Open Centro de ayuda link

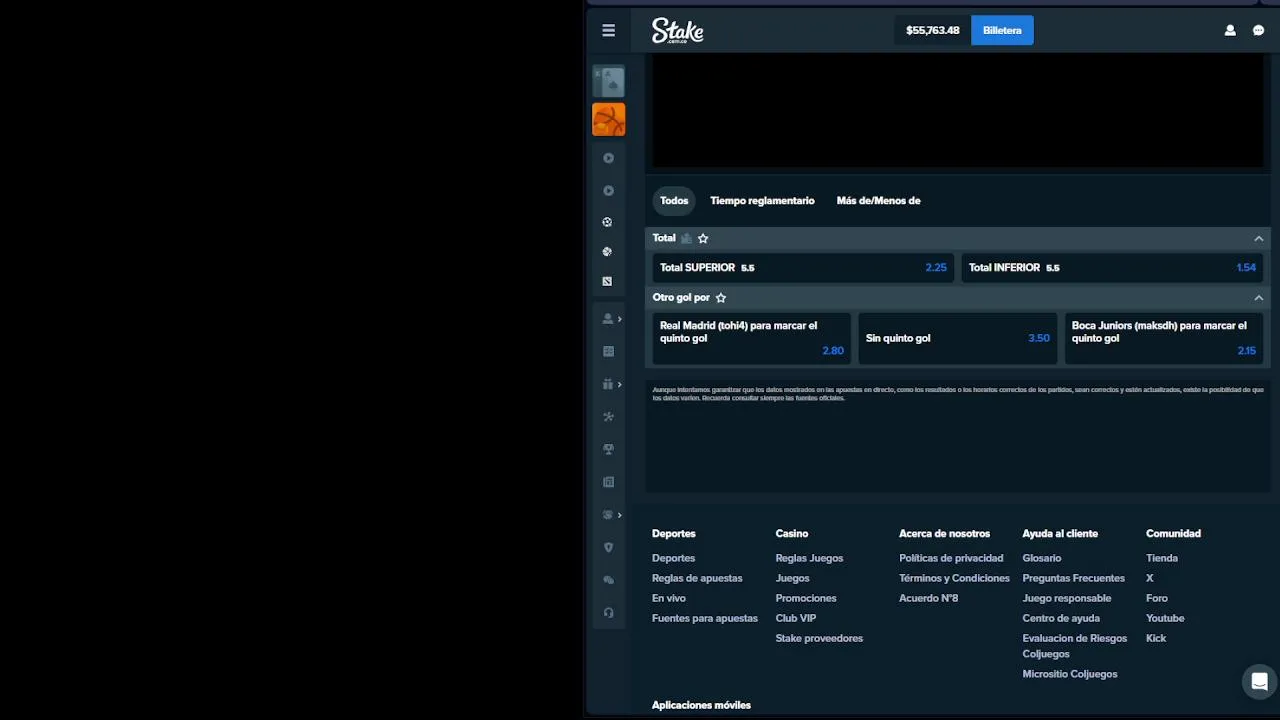tap(1061, 618)
